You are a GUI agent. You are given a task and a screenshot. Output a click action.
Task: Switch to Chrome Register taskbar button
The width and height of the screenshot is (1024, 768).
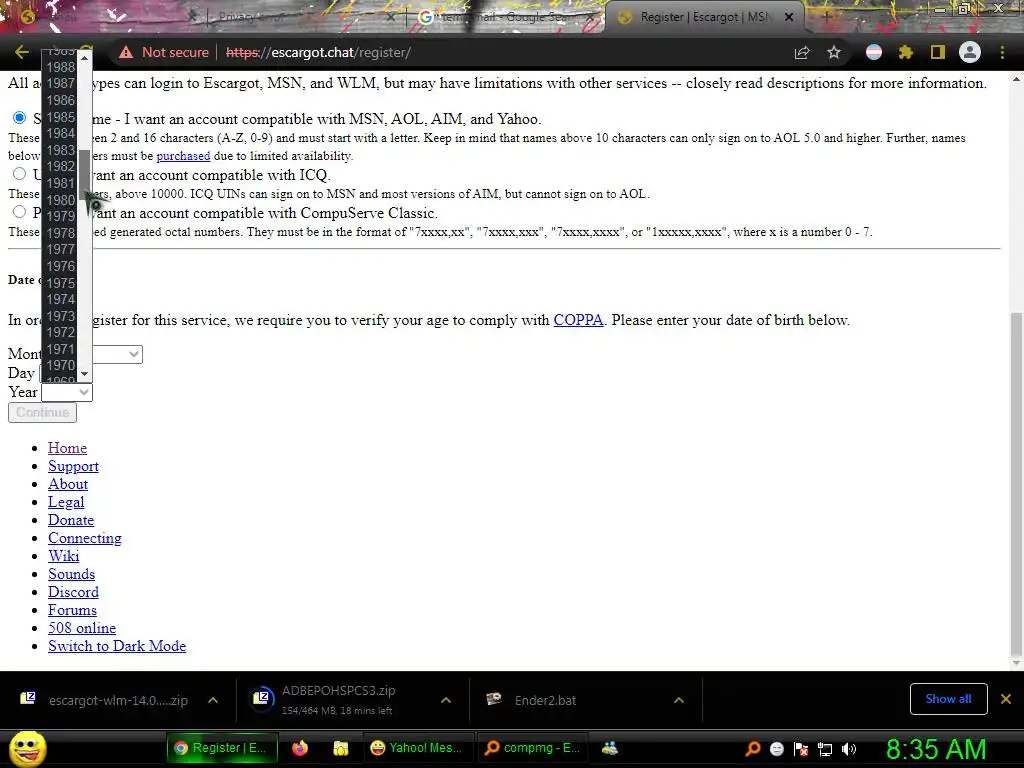pos(222,748)
